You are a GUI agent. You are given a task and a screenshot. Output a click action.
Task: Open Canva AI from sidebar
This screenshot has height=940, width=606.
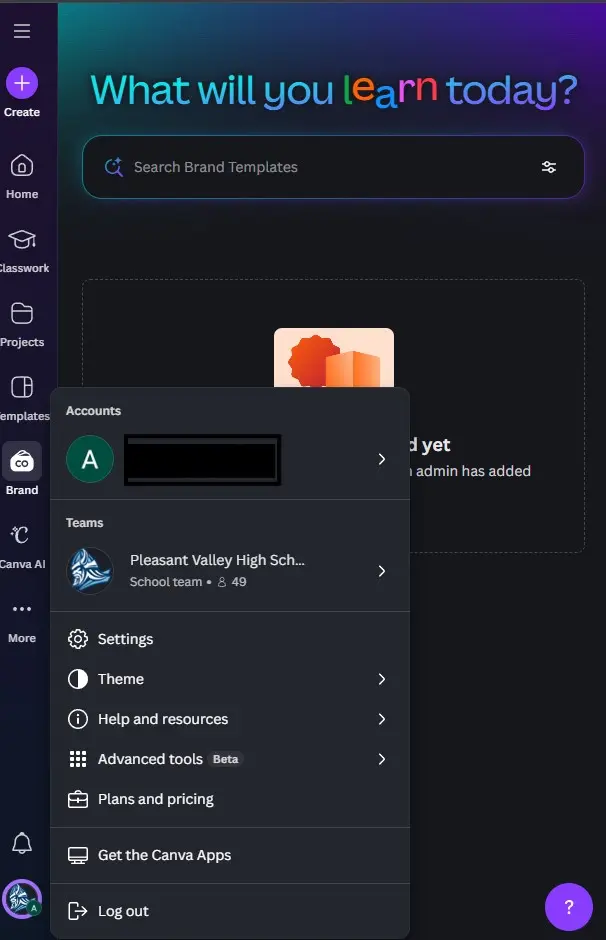[x=22, y=547]
